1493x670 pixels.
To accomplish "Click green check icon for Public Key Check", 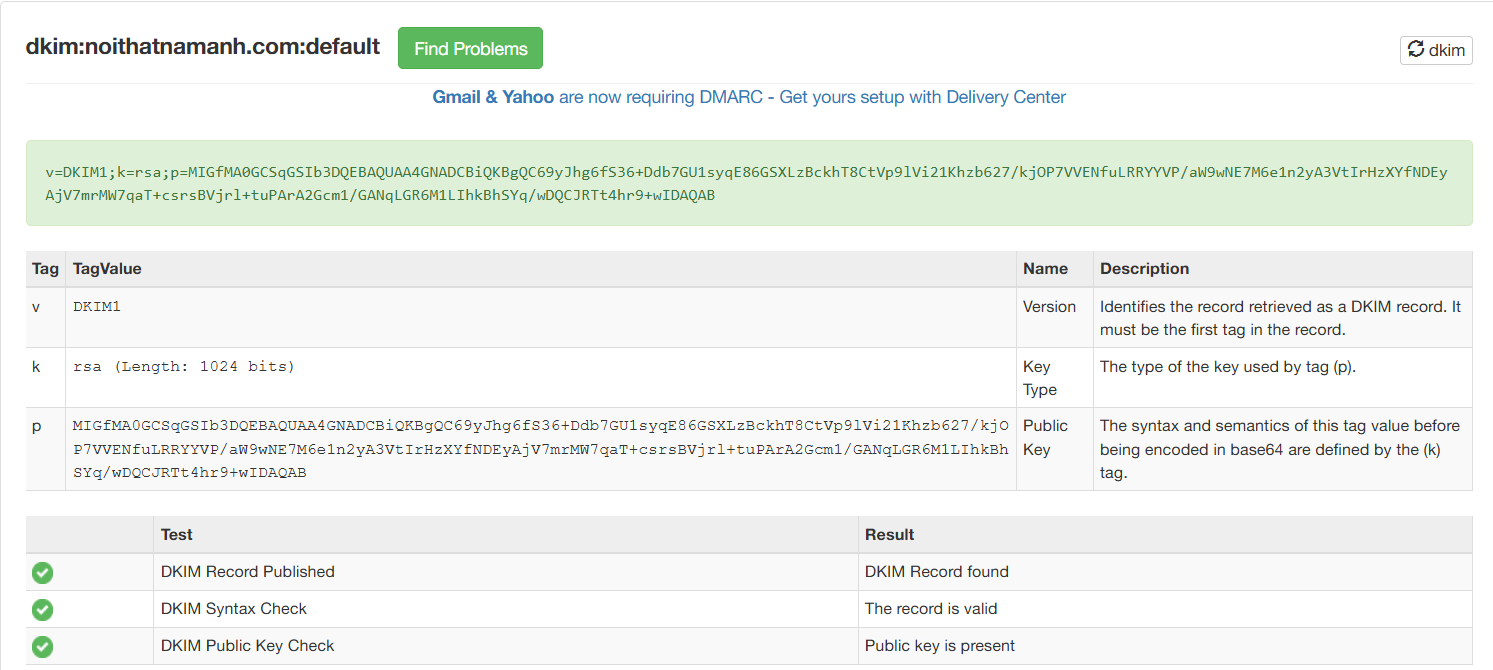I will click(42, 647).
